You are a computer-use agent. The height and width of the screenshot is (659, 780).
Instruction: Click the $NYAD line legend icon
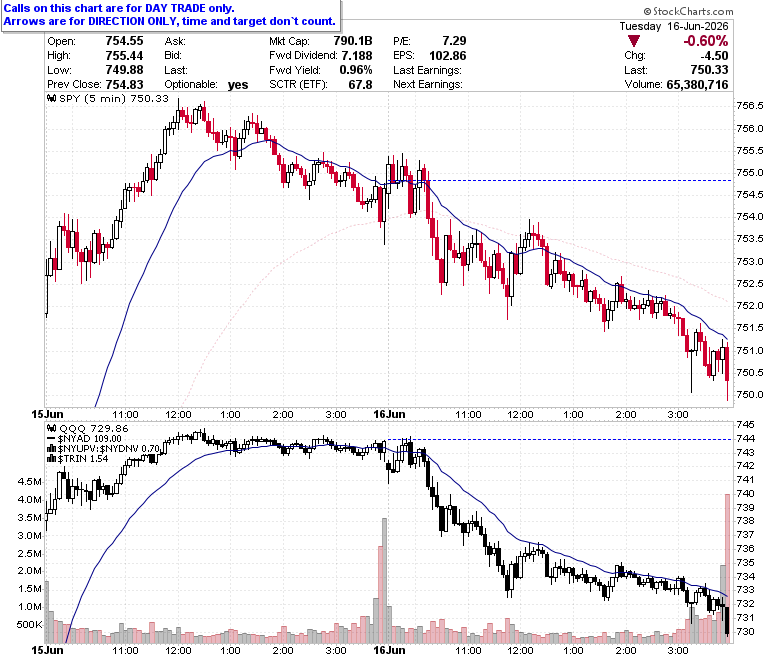click(x=51, y=438)
